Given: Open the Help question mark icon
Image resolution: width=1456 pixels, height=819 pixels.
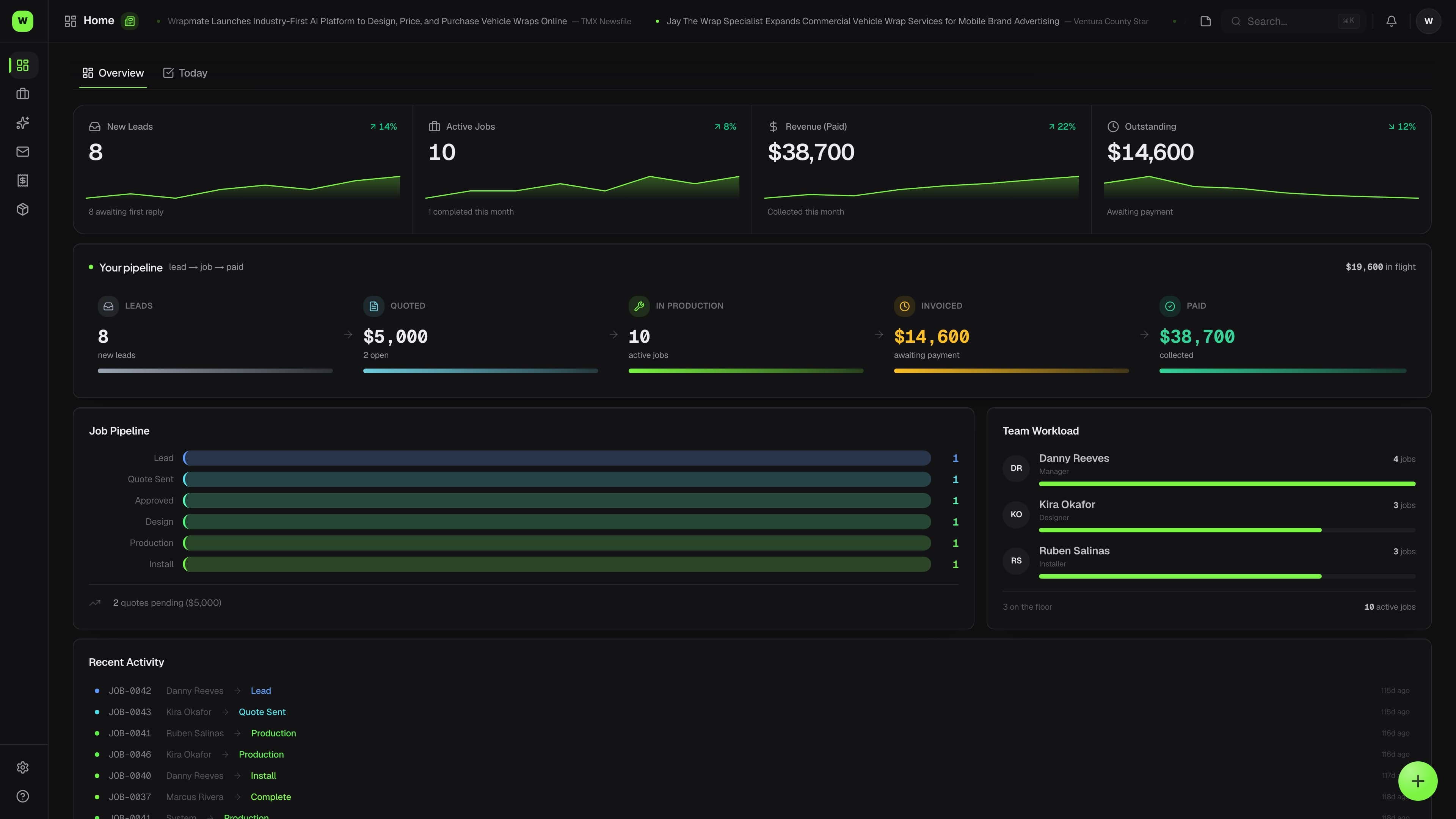Looking at the screenshot, I should coord(23,796).
